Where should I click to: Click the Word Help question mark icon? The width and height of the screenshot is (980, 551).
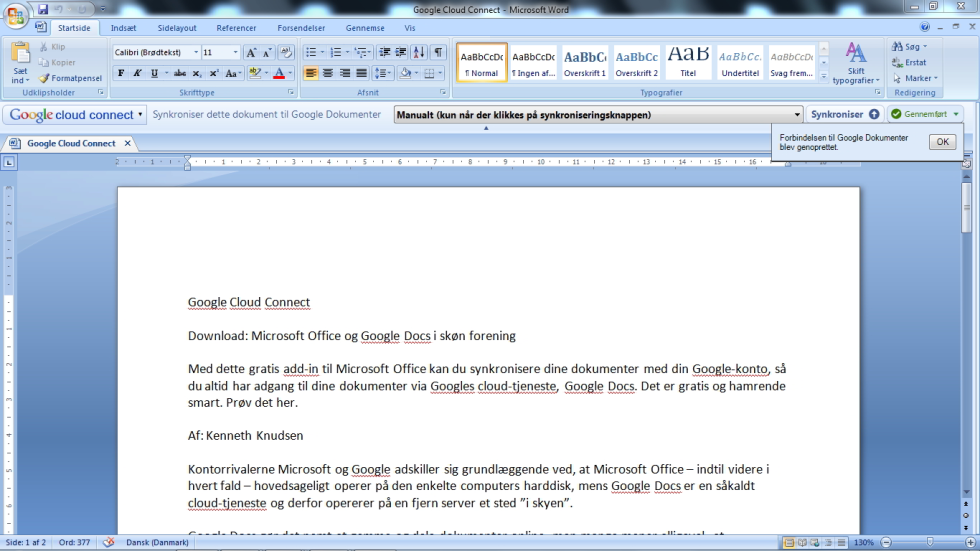(924, 28)
